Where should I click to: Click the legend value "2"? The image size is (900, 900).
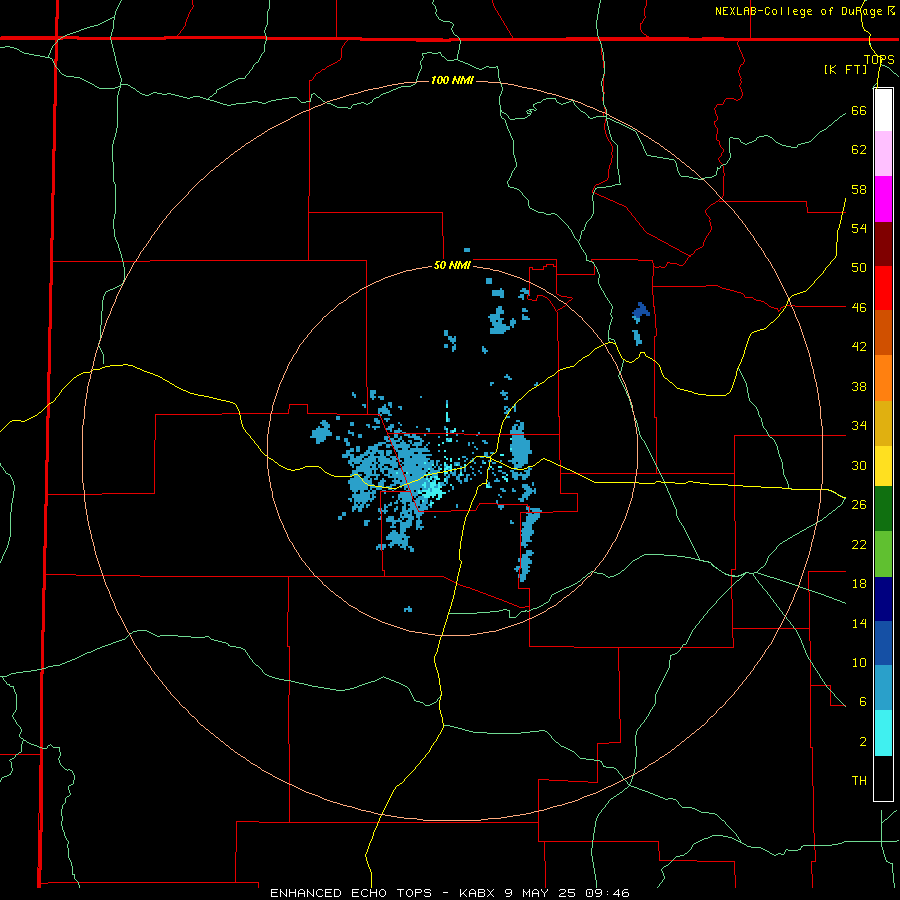(863, 742)
